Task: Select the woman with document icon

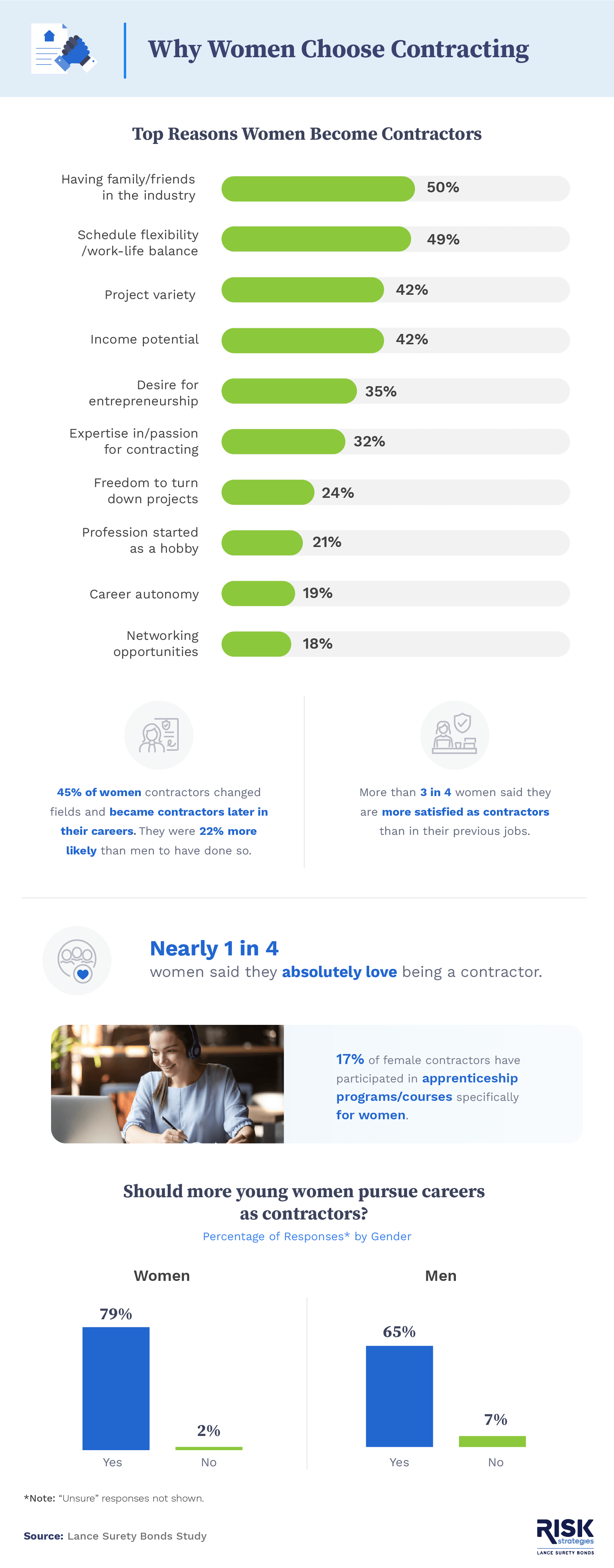Action: click(x=159, y=735)
